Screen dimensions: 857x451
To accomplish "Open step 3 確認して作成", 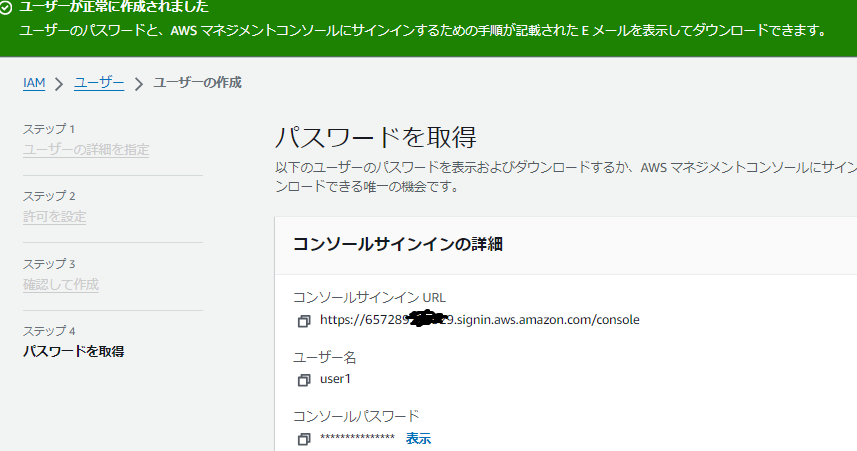I will (61, 285).
